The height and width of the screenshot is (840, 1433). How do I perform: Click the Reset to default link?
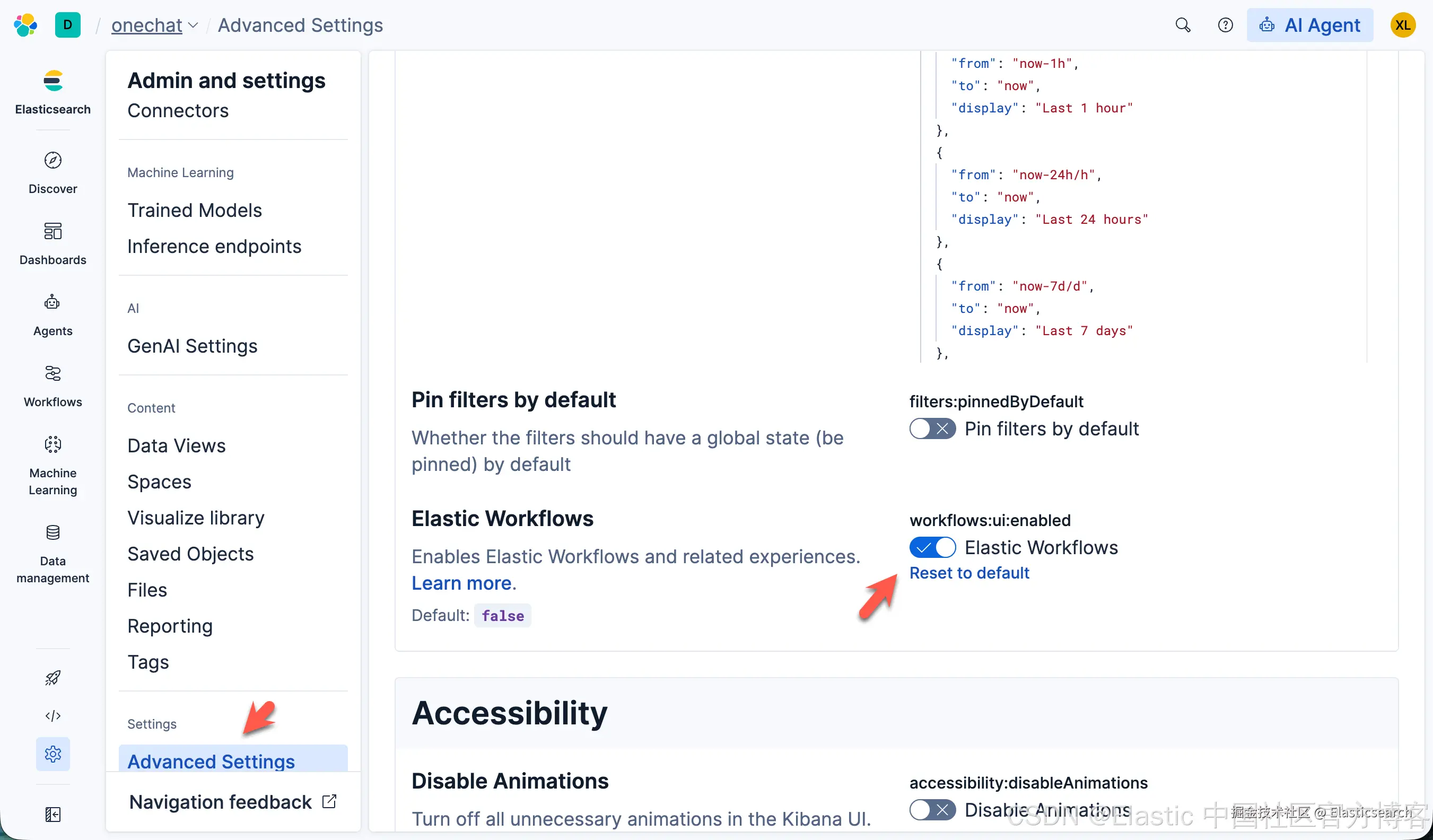[x=969, y=573]
